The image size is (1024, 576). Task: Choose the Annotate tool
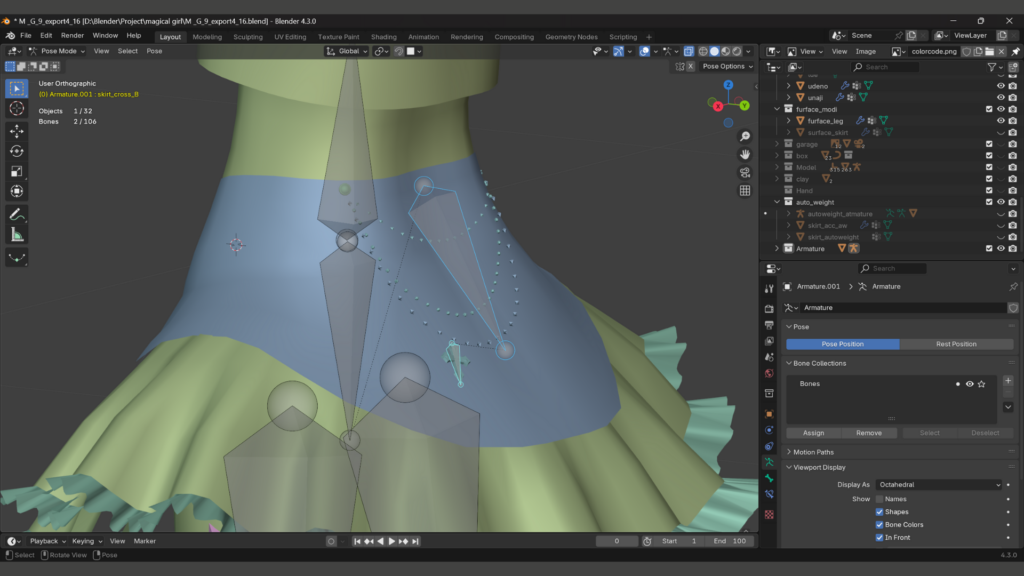tap(17, 215)
